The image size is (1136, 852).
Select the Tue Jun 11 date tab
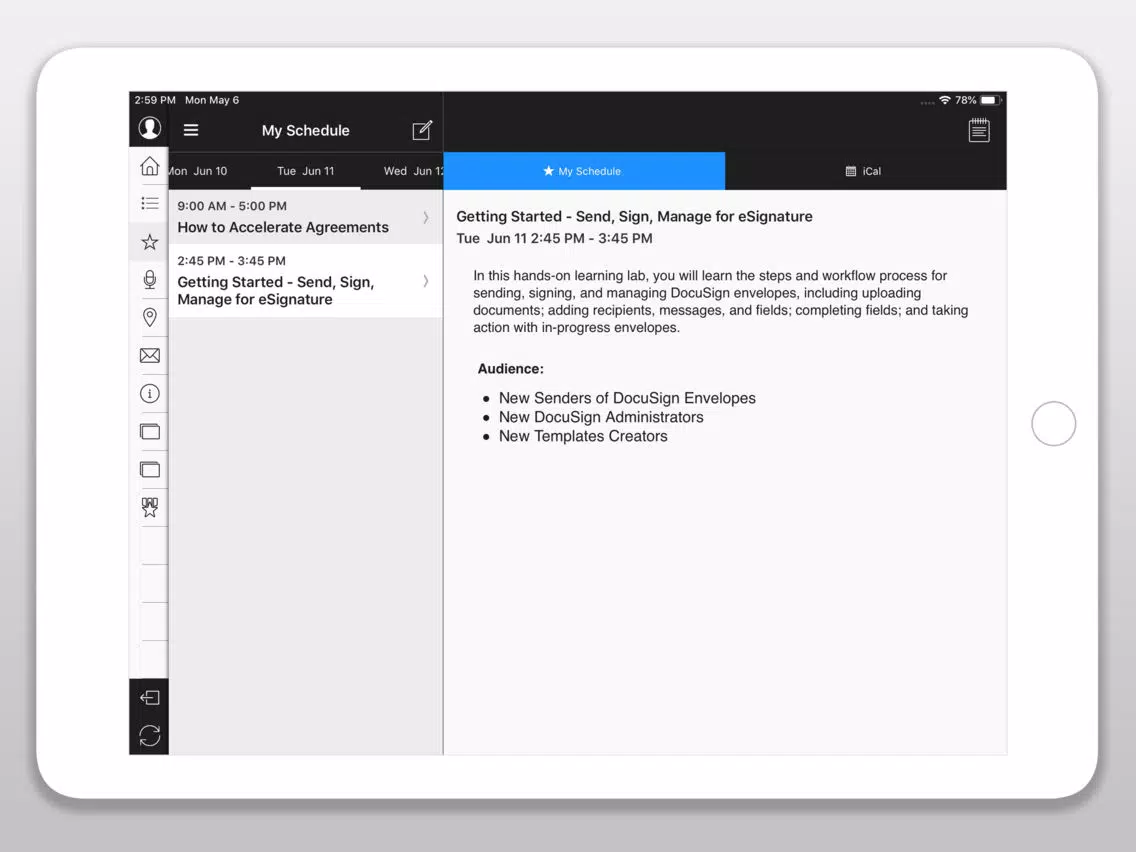(306, 171)
